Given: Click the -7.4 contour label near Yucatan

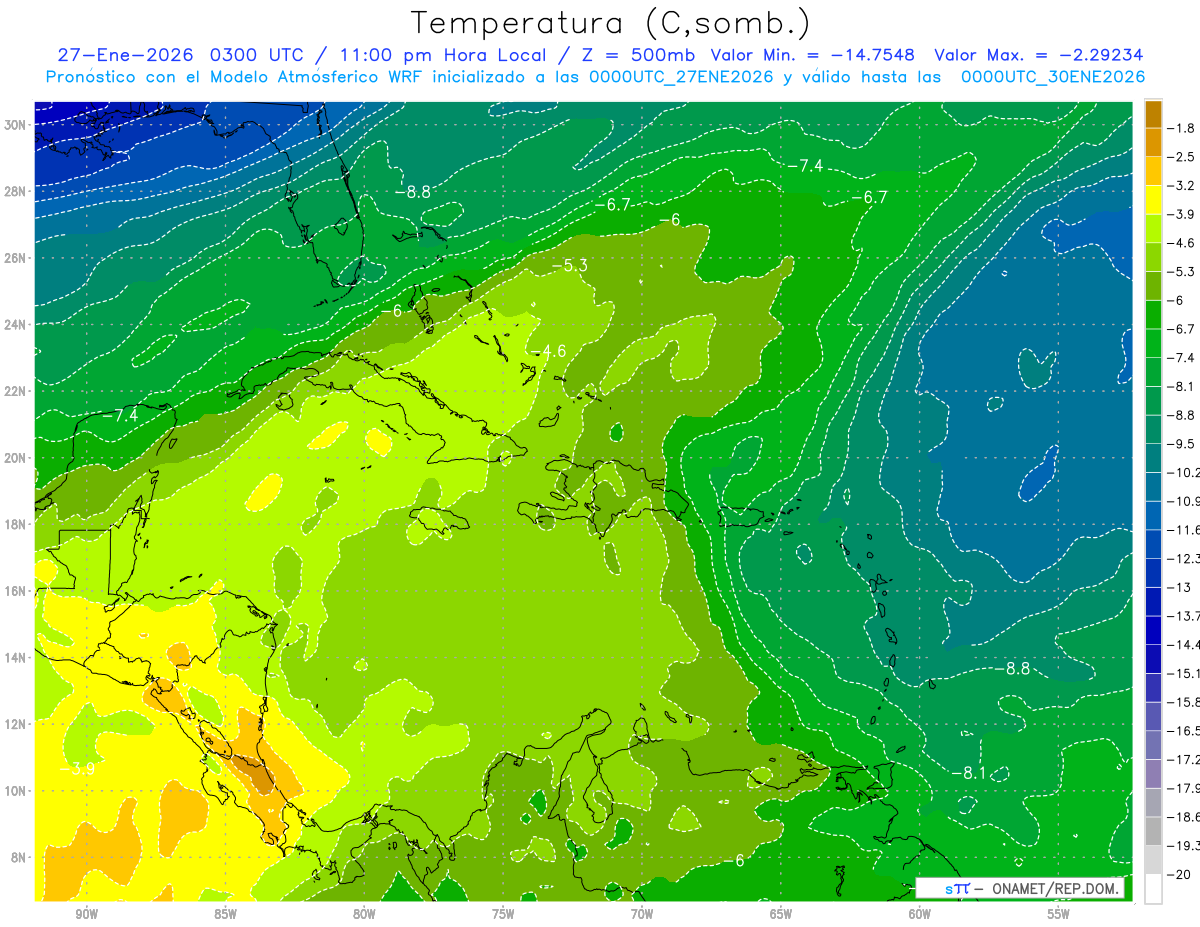Looking at the screenshot, I should coord(120,414).
